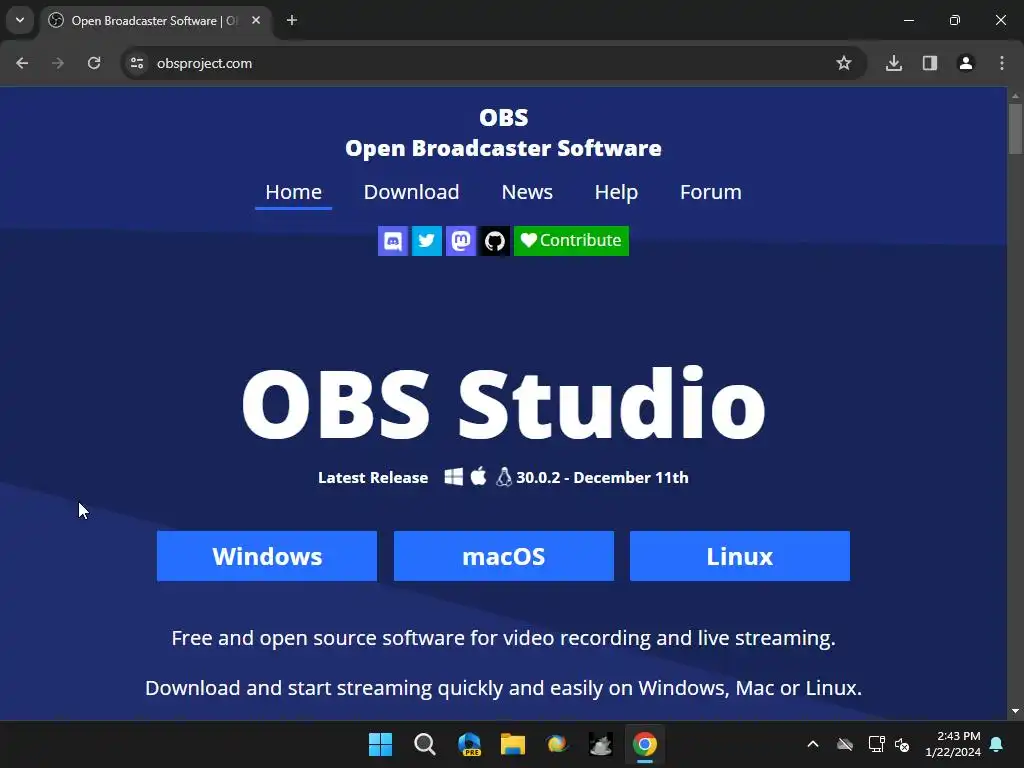Reload the page with the refresh icon

point(94,63)
